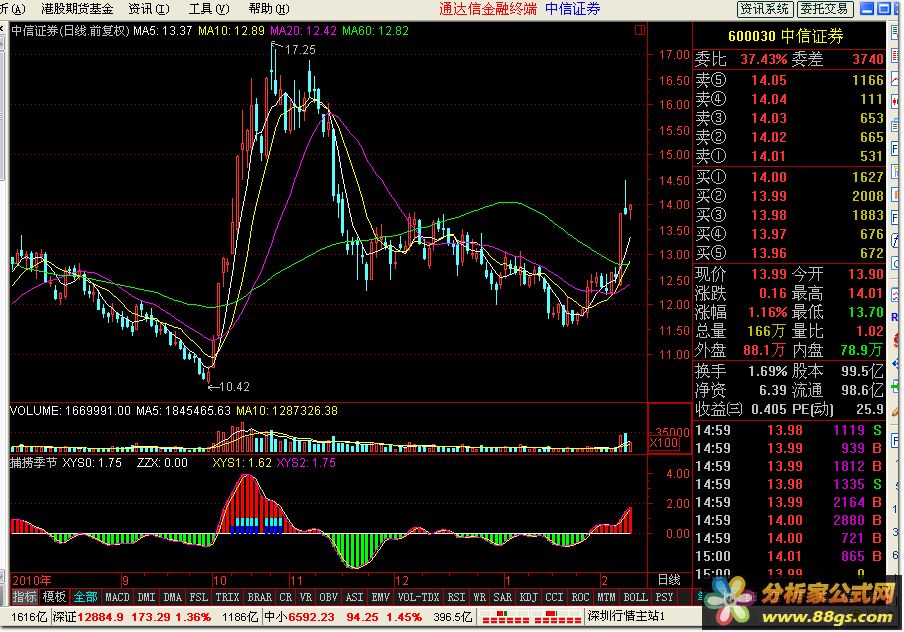Click the MA5: 13.37 label
Image resolution: width=904 pixels, height=632 pixels.
[x=163, y=31]
